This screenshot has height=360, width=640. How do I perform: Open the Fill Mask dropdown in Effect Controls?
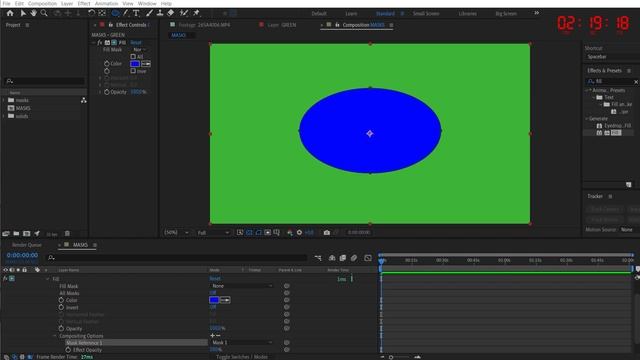click(x=139, y=49)
